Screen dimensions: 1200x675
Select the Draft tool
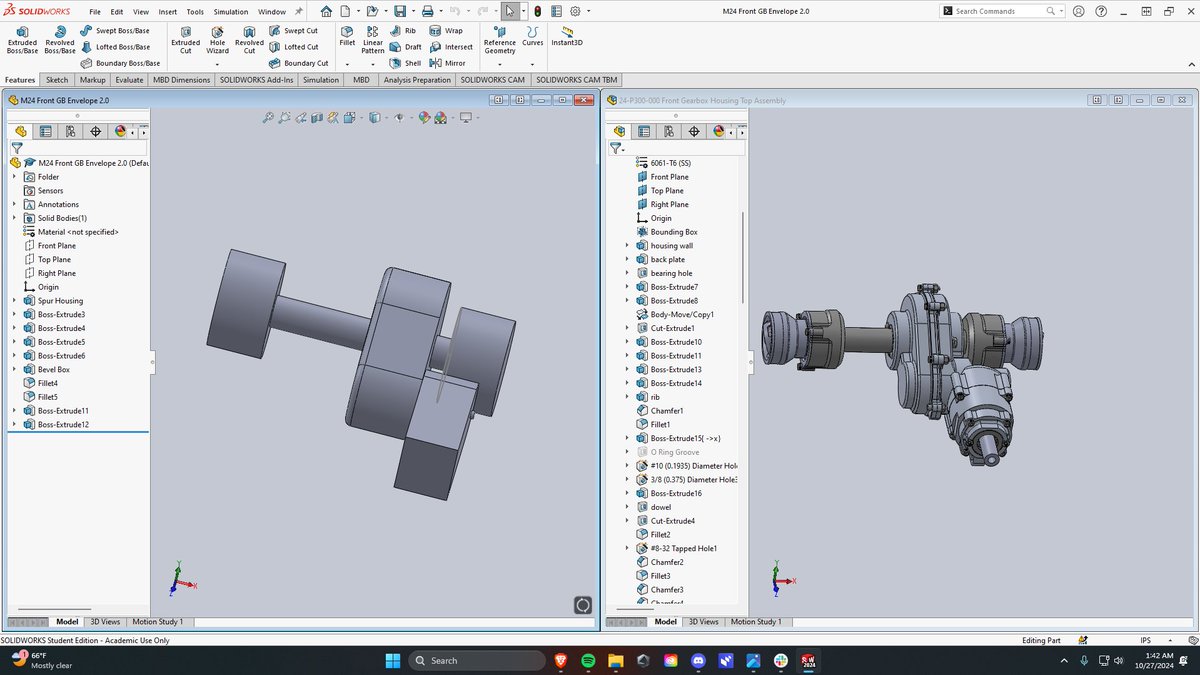[406, 47]
